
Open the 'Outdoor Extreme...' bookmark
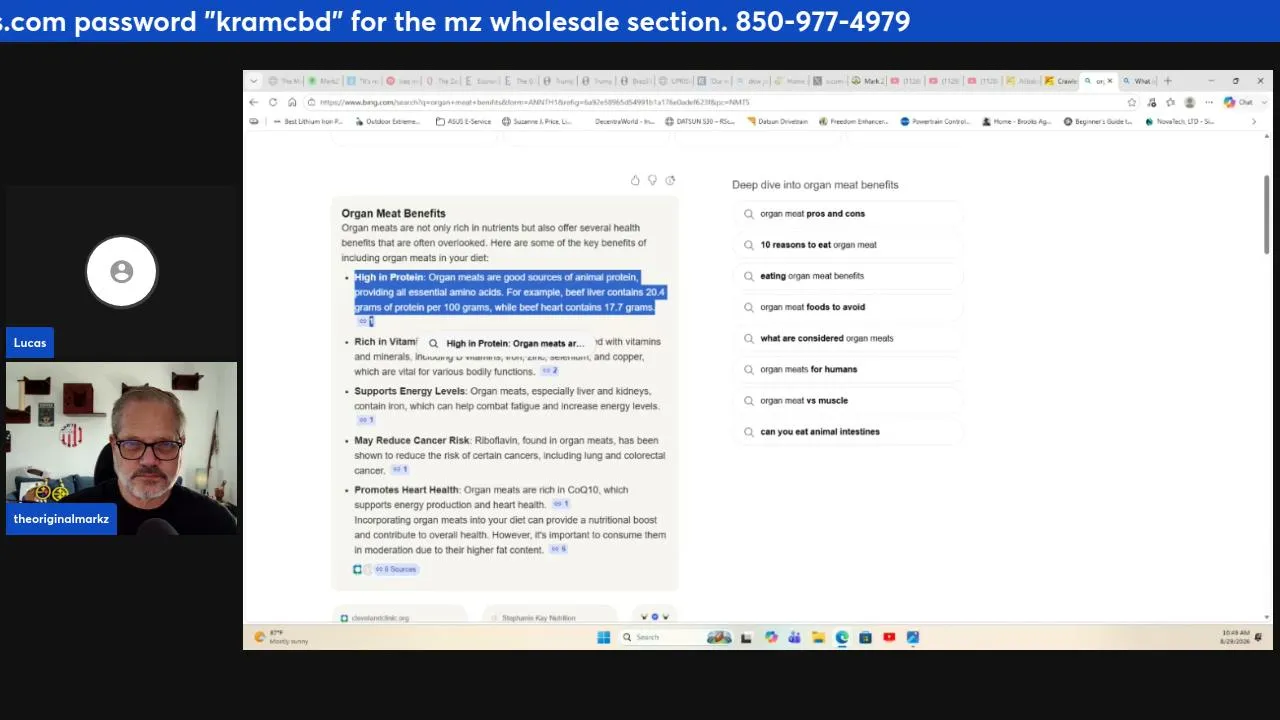(x=387, y=122)
